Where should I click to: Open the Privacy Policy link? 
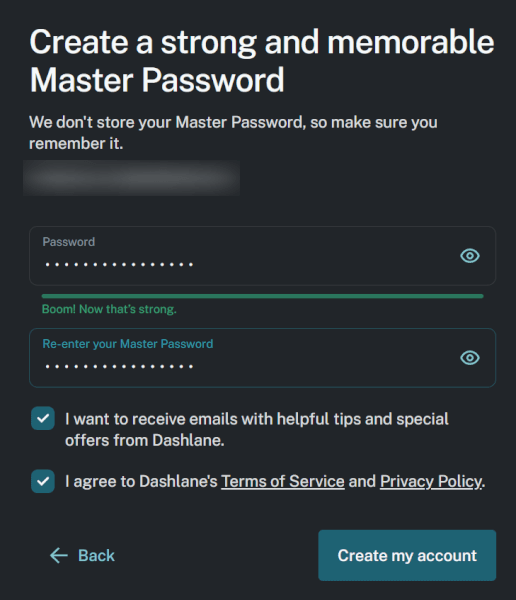[431, 481]
